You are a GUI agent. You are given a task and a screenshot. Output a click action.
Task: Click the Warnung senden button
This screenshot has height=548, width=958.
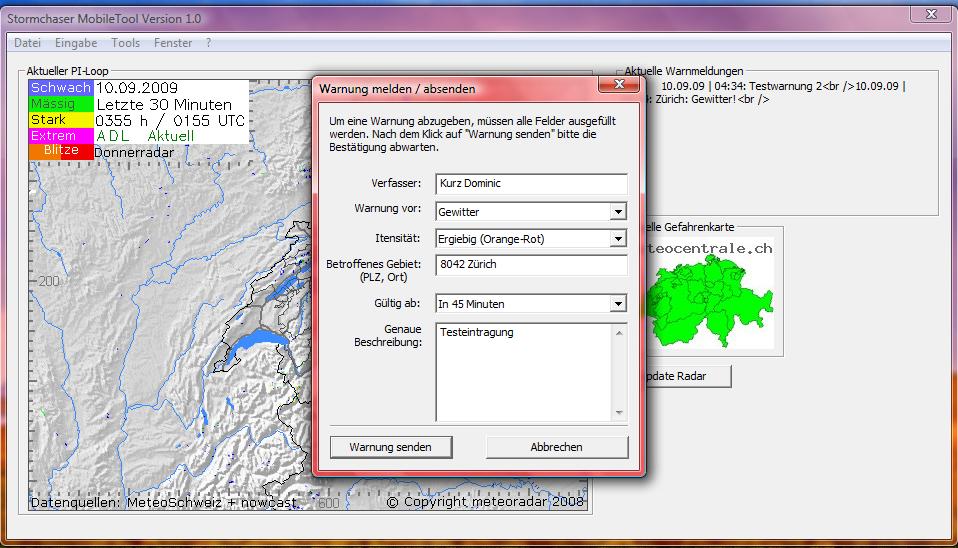pos(391,447)
